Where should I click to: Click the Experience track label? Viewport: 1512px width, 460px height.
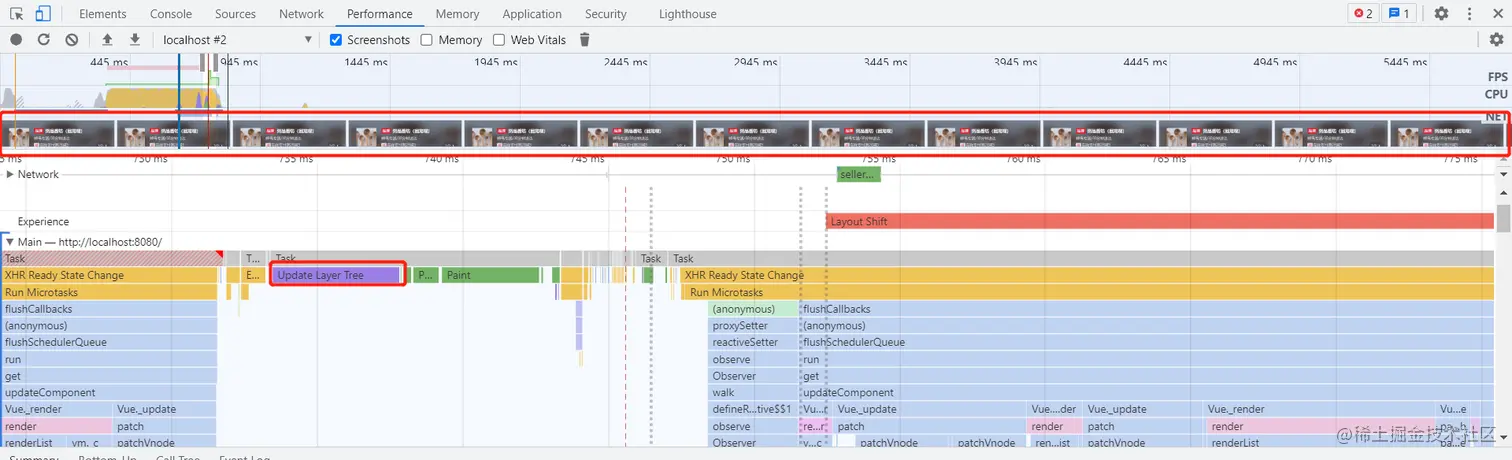tap(43, 221)
